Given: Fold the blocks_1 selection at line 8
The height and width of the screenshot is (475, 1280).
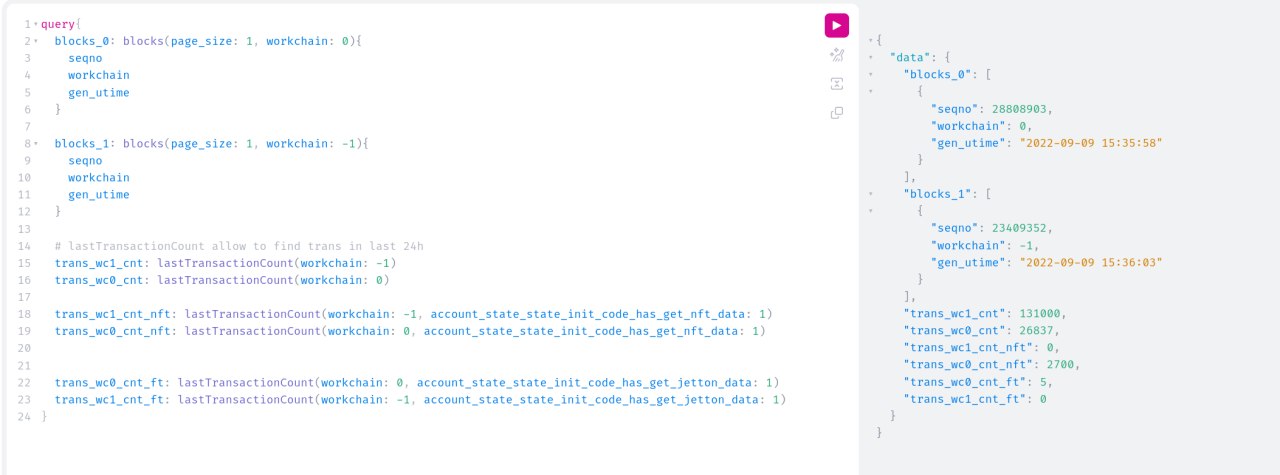Looking at the screenshot, I should tap(36, 143).
